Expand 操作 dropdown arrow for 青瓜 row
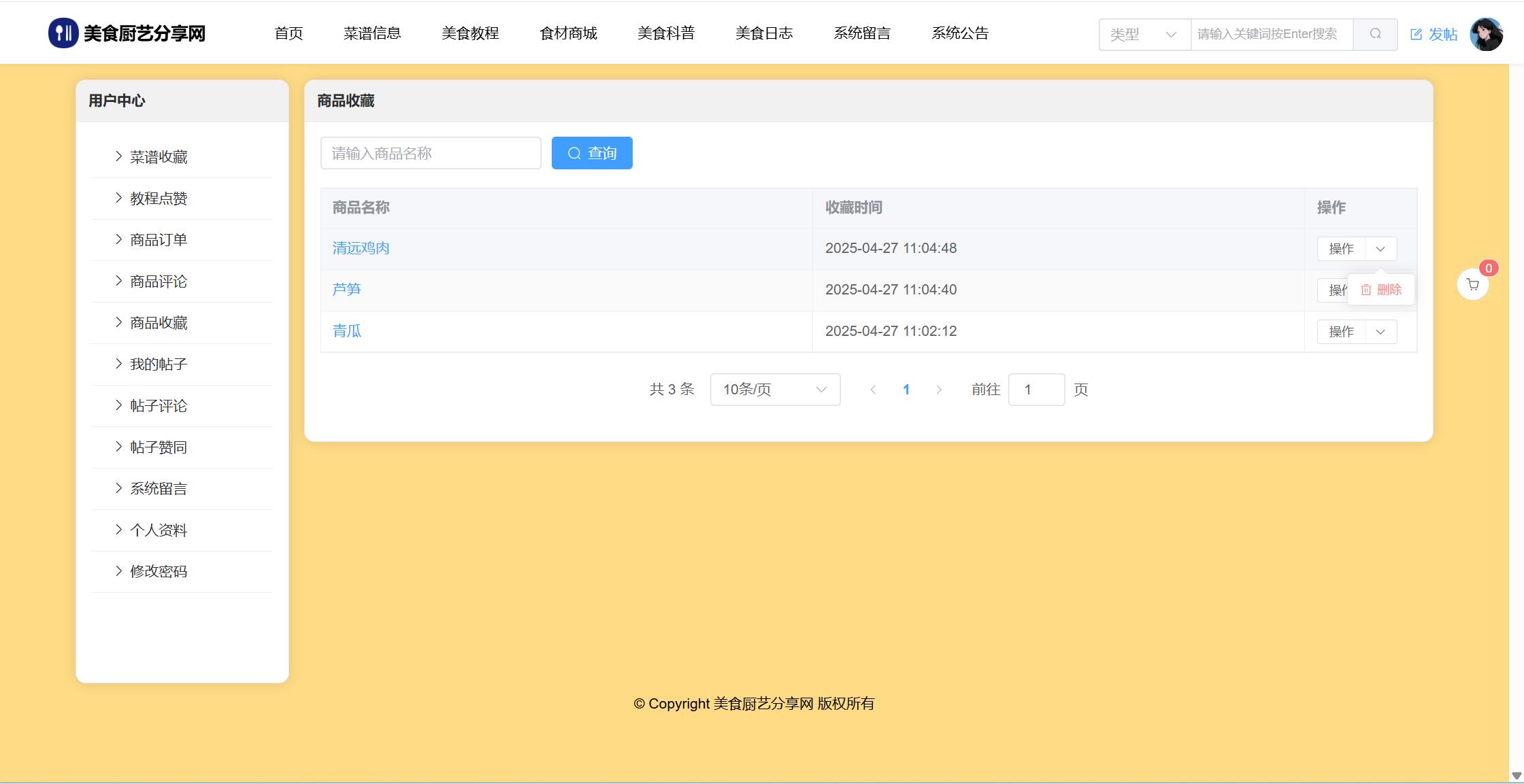The width and height of the screenshot is (1524, 784). (1380, 332)
